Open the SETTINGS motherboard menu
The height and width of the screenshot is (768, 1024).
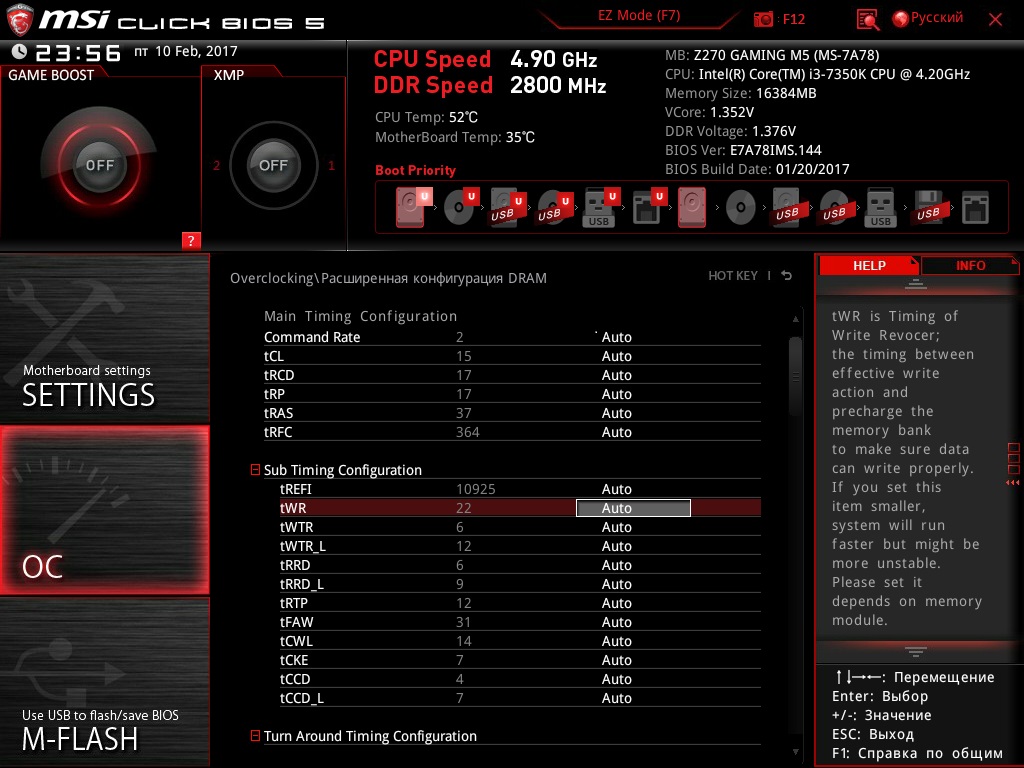tap(104, 338)
